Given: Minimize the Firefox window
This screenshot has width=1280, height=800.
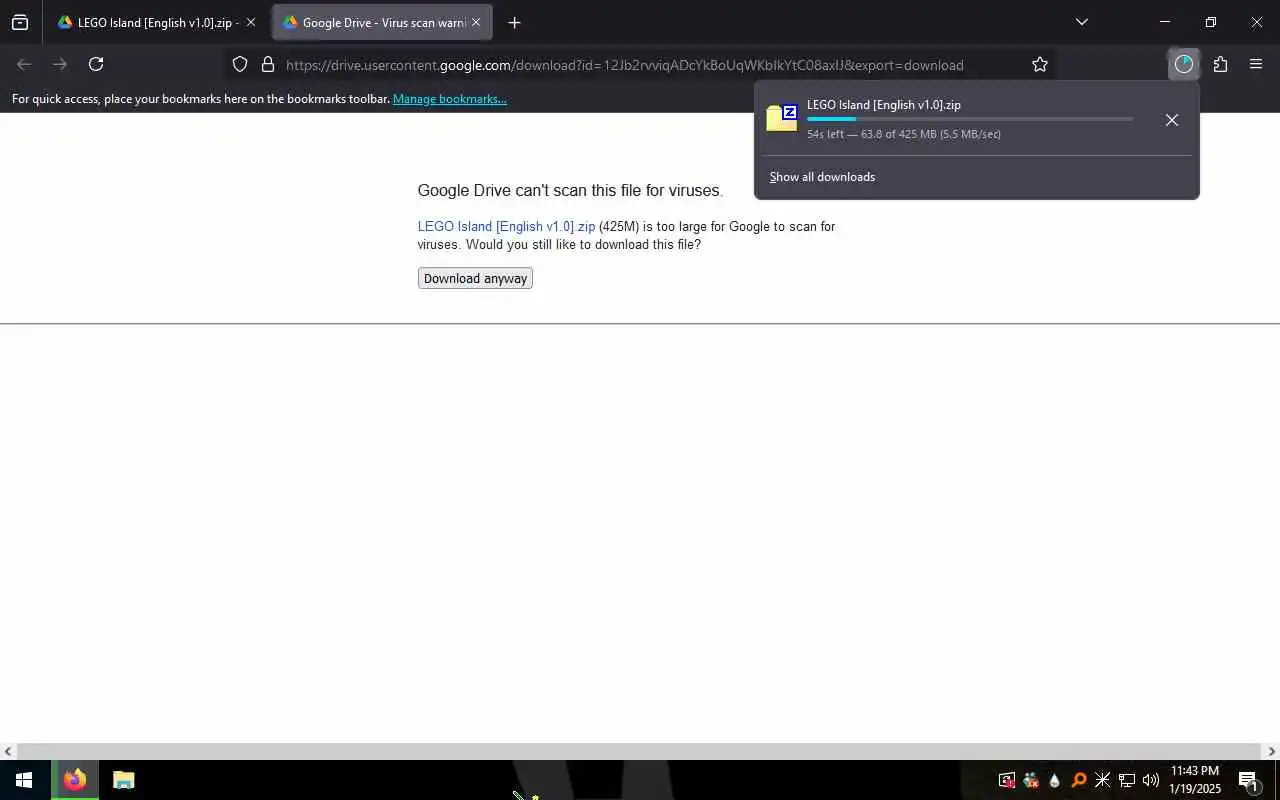Looking at the screenshot, I should point(1165,22).
